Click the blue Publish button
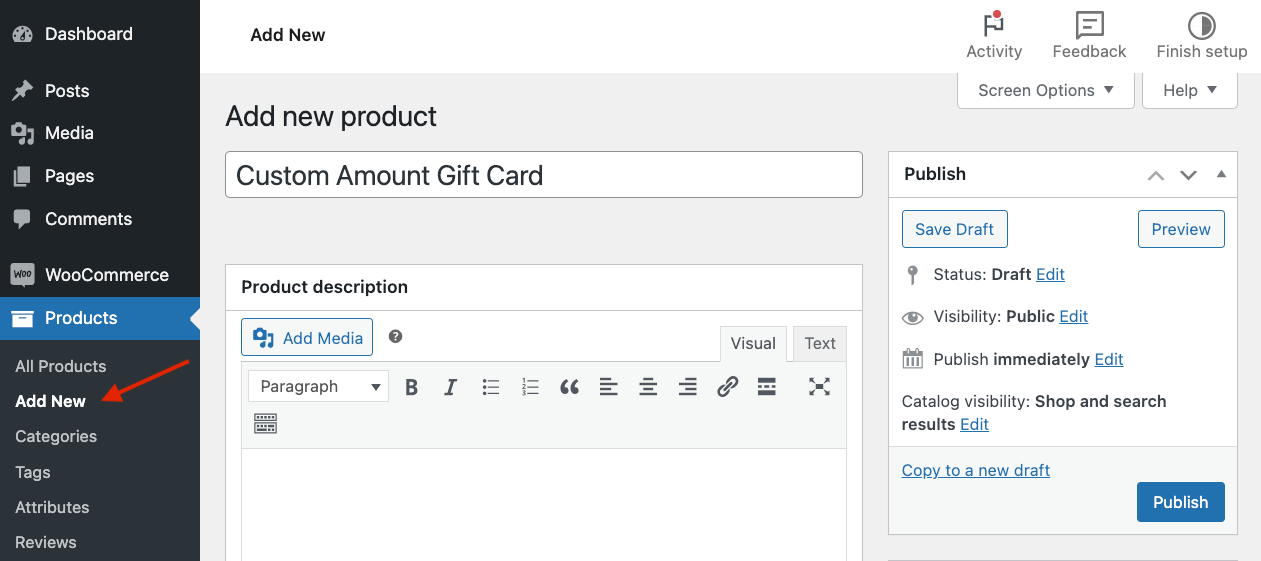Viewport: 1261px width, 561px height. coord(1181,502)
